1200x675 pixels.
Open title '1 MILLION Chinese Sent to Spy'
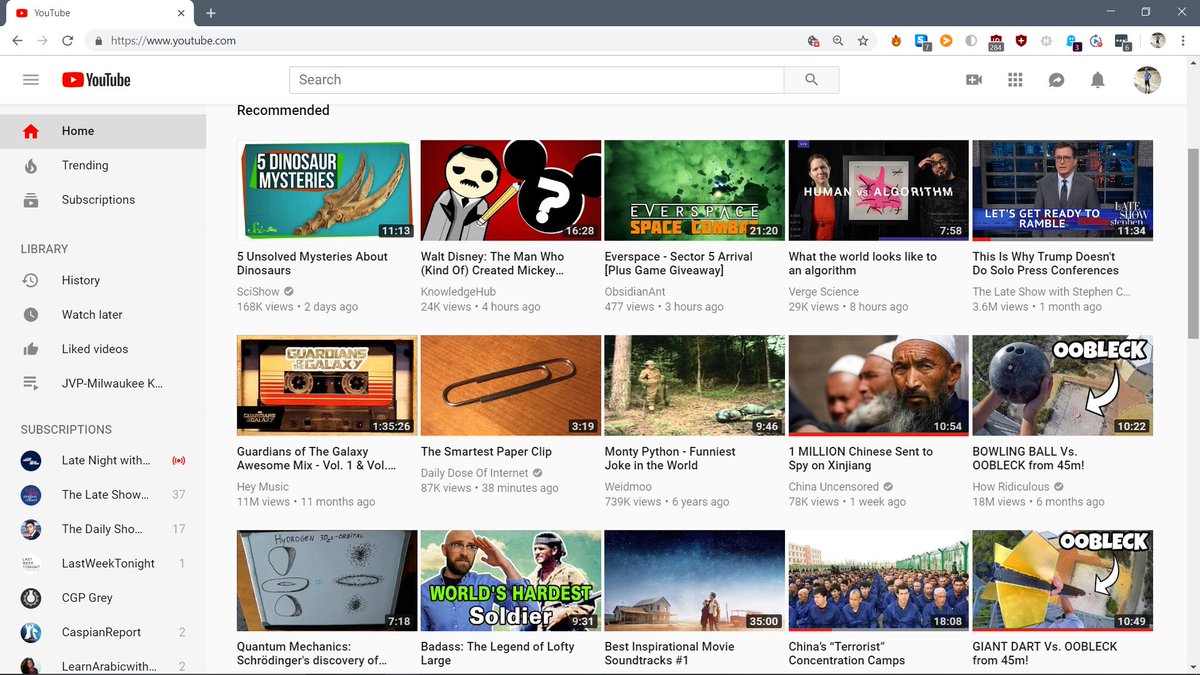[x=861, y=459]
